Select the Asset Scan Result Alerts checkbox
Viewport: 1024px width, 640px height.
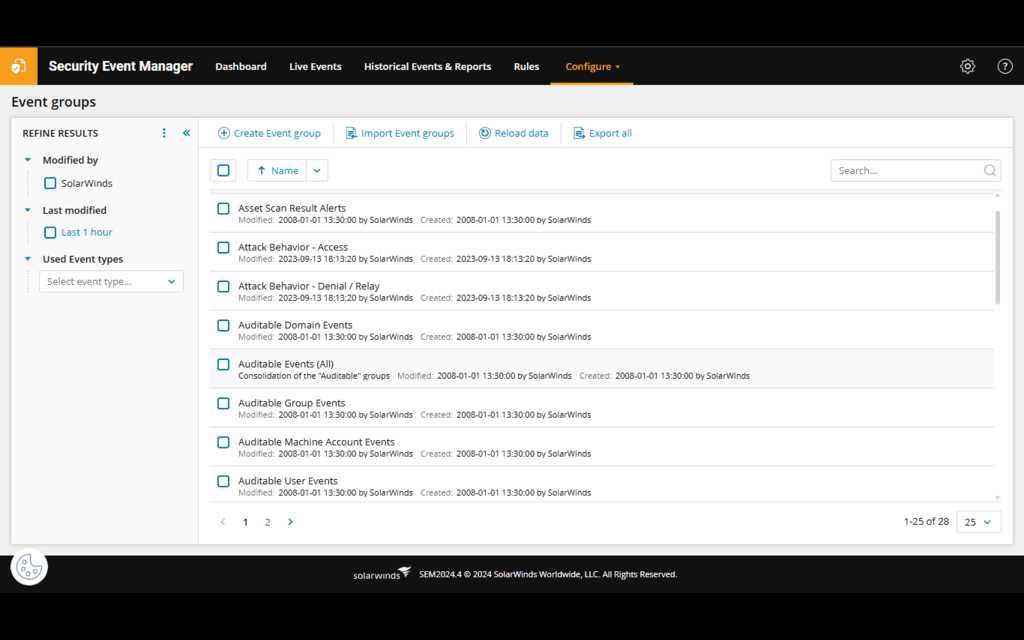[223, 208]
